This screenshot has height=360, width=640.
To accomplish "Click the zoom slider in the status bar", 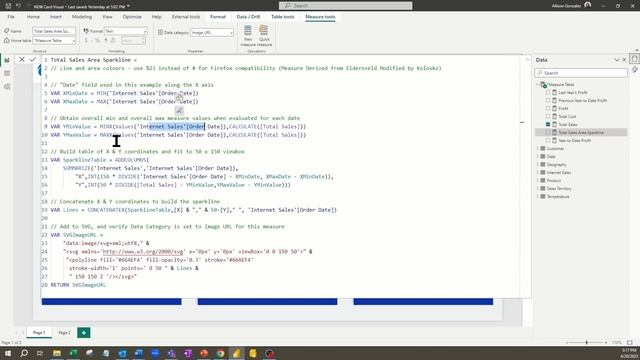I will point(586,343).
